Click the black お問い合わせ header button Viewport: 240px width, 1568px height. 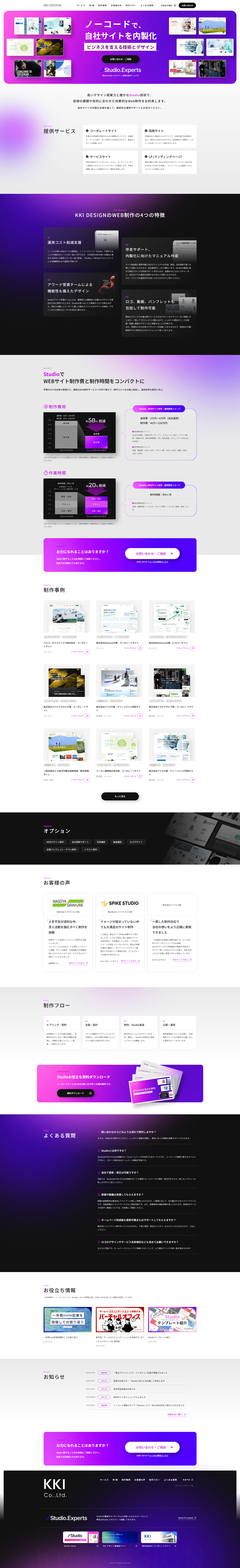(x=188, y=5)
